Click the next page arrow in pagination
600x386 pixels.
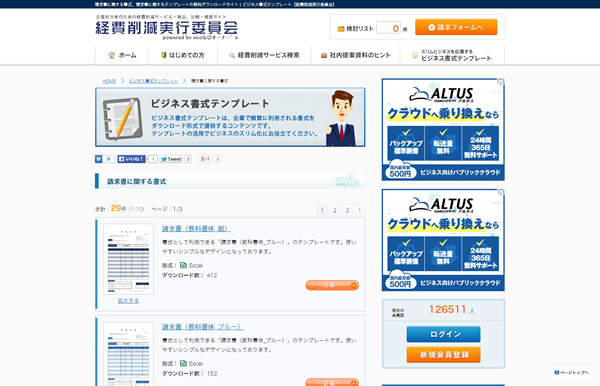click(360, 210)
